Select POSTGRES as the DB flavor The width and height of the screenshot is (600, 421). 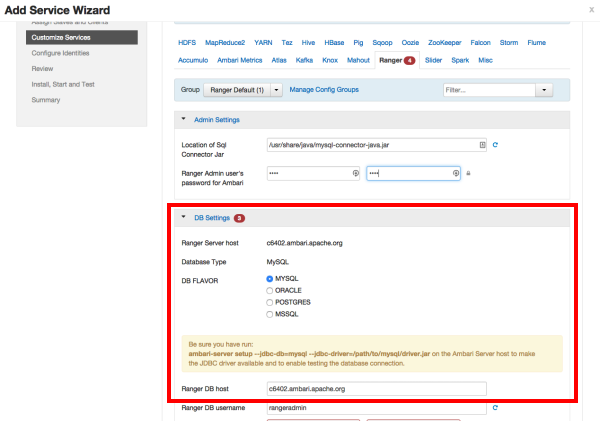coord(270,302)
